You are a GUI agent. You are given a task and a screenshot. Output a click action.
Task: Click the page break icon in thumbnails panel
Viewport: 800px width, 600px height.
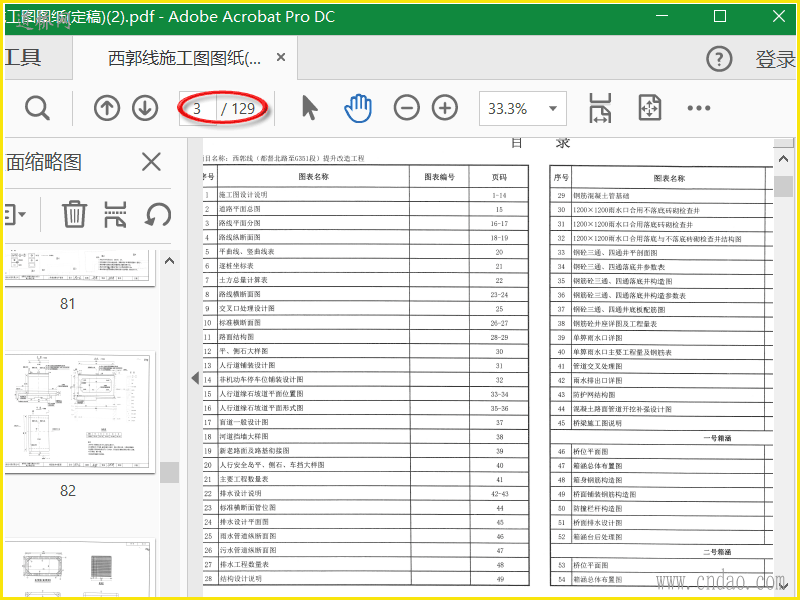point(115,214)
